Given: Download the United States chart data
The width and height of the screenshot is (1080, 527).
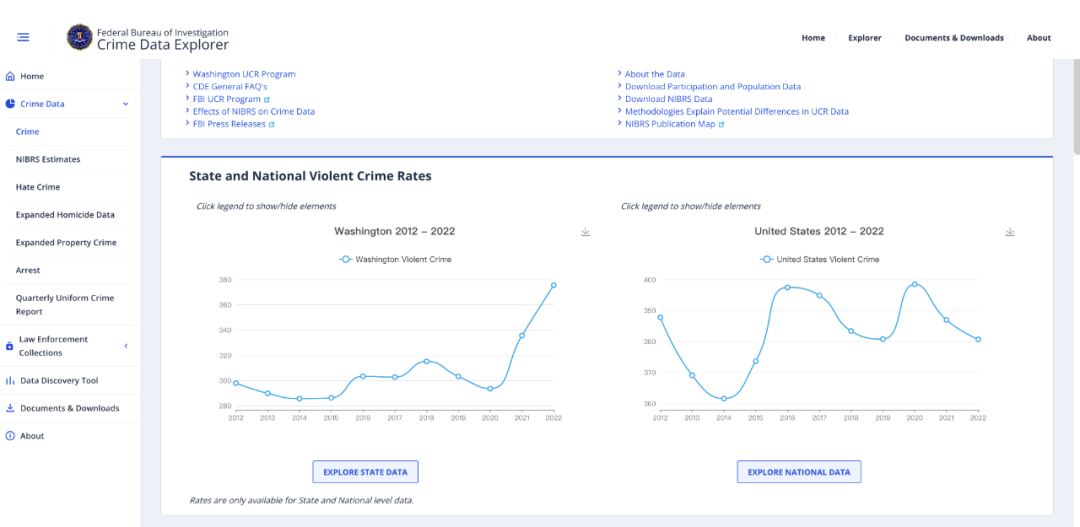Looking at the screenshot, I should click(x=1010, y=232).
